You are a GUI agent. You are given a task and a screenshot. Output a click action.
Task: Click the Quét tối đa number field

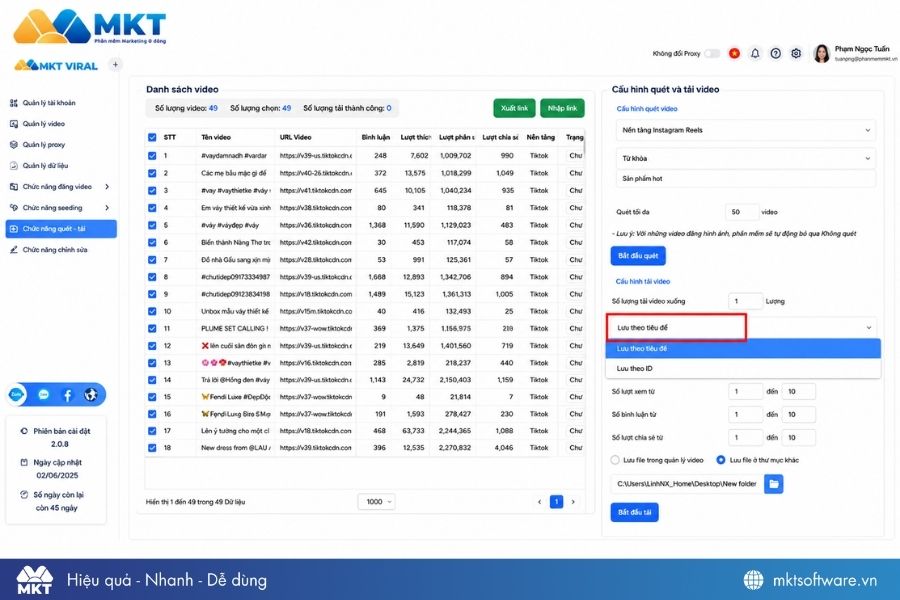[x=742, y=212]
